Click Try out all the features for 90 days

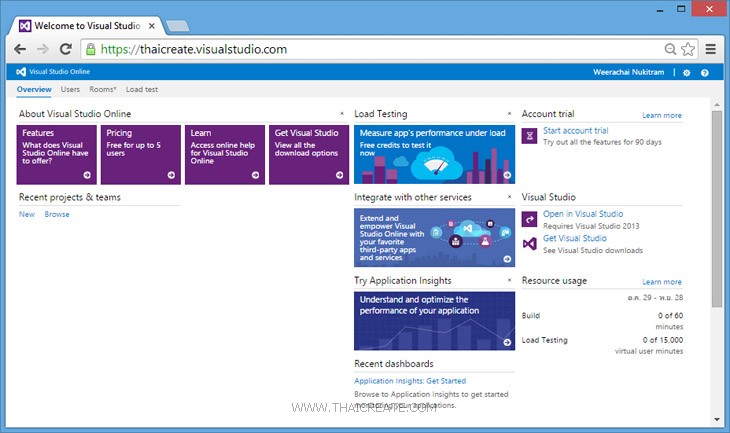pyautogui.click(x=602, y=142)
